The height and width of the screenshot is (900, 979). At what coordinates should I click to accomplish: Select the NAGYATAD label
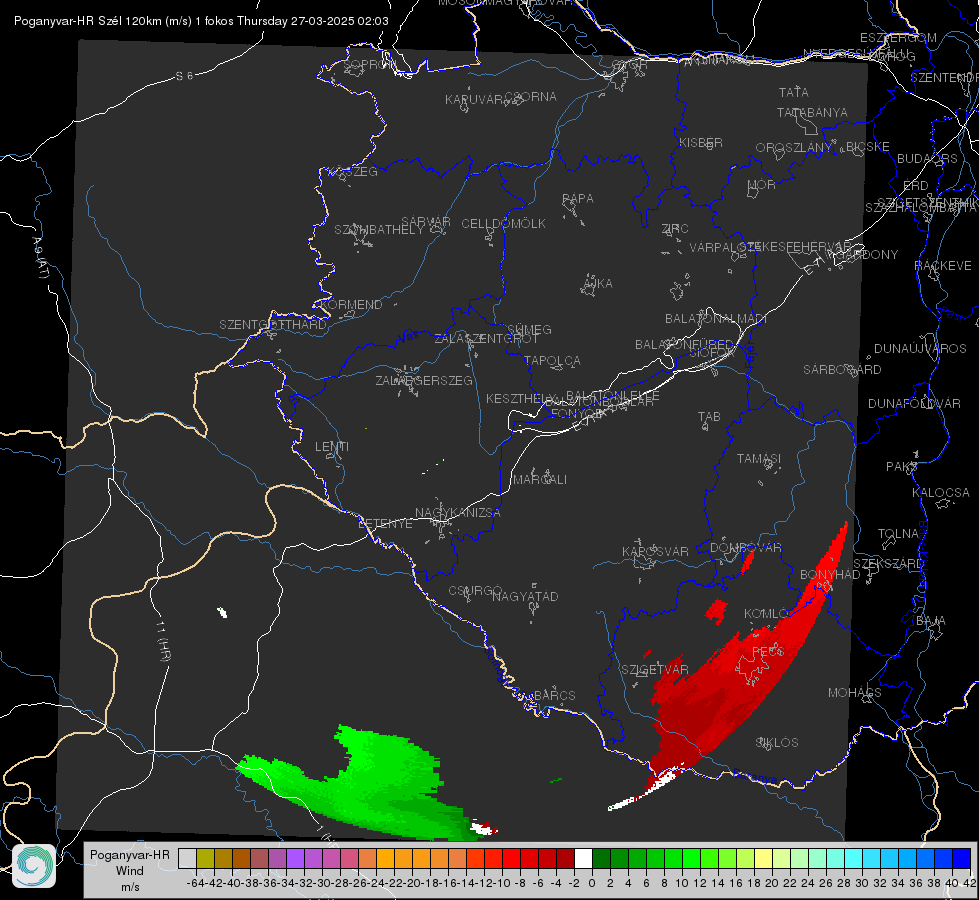[x=525, y=596]
